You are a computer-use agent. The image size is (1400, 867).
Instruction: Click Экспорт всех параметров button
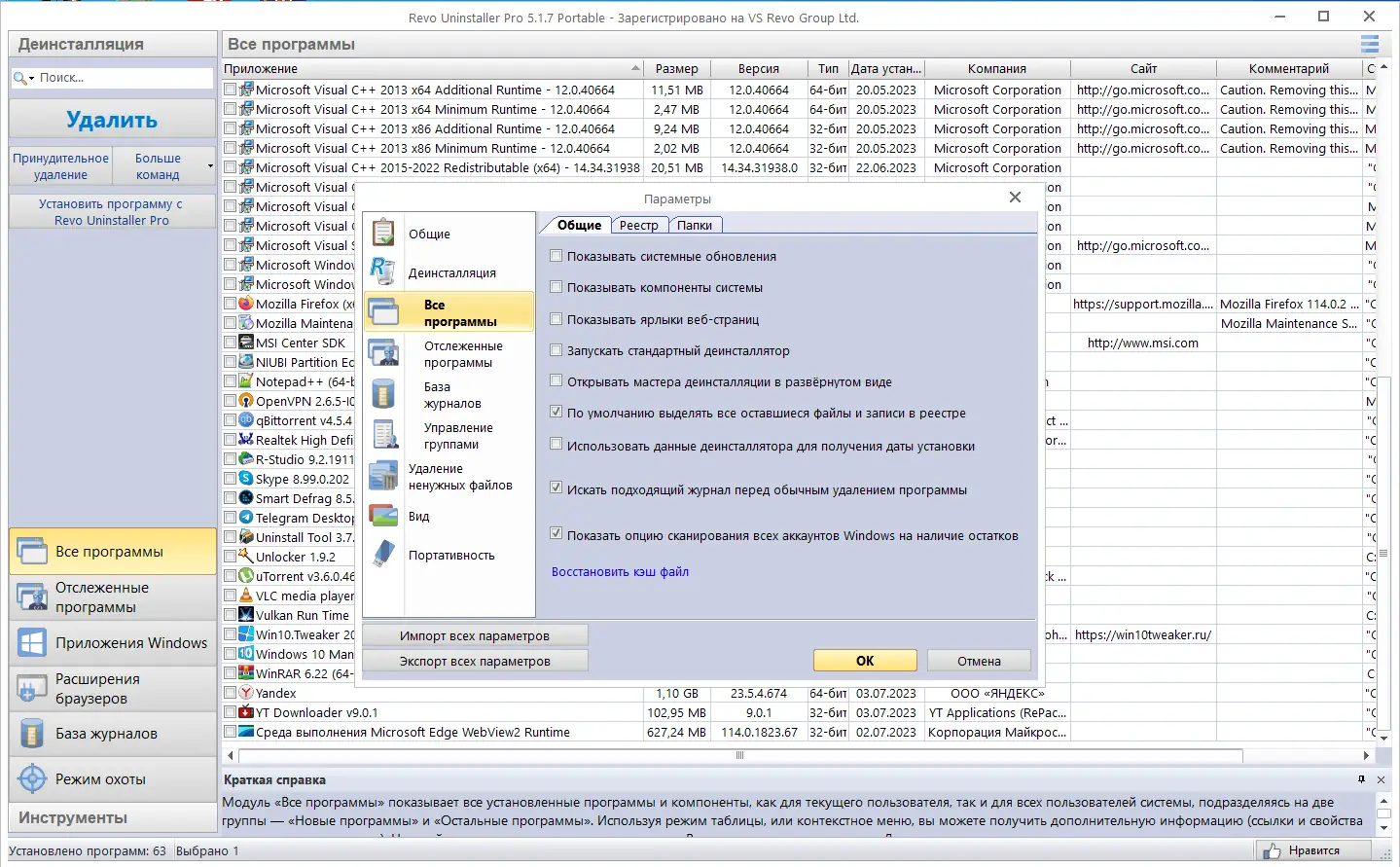[x=475, y=661]
